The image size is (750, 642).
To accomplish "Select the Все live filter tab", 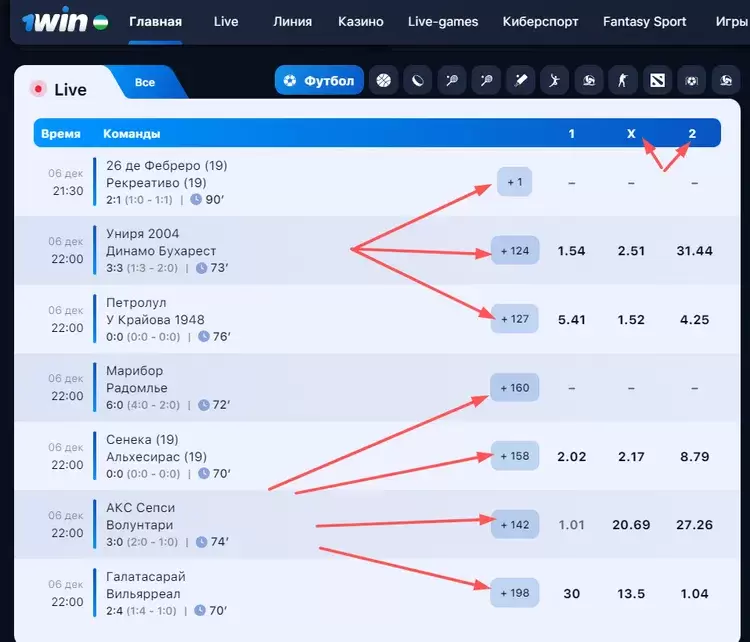I will 145,82.
